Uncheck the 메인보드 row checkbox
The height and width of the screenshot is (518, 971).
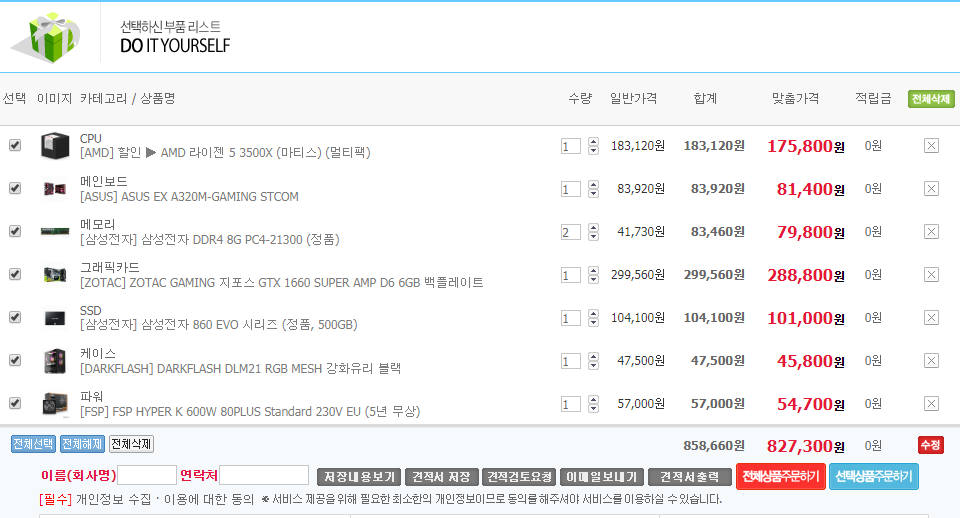[15, 188]
